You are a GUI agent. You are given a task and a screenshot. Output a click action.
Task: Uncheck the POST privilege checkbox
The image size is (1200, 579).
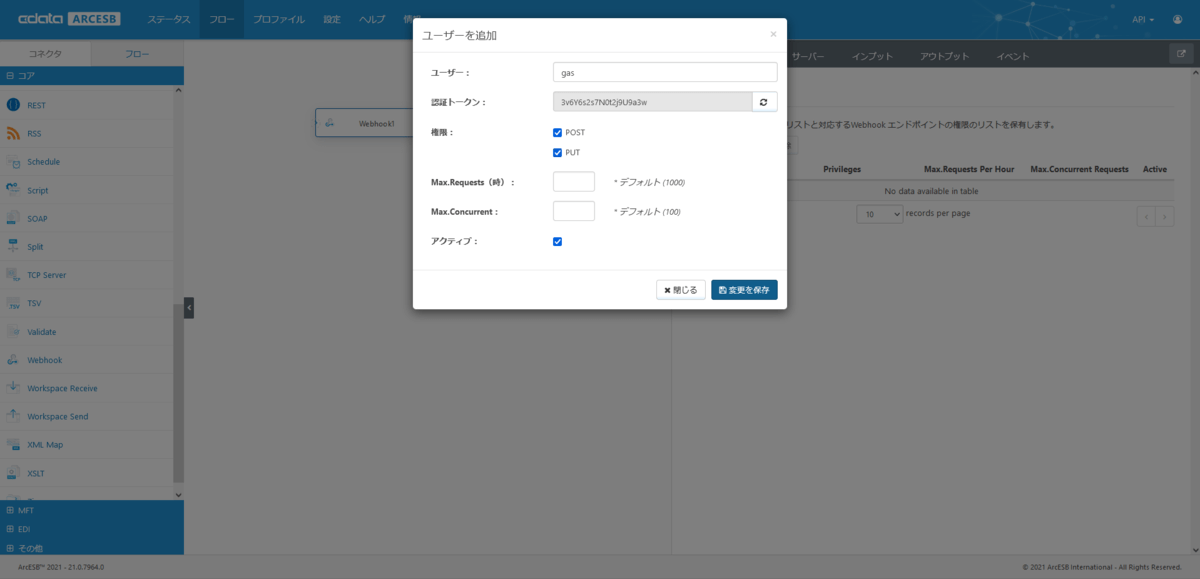[x=558, y=132]
